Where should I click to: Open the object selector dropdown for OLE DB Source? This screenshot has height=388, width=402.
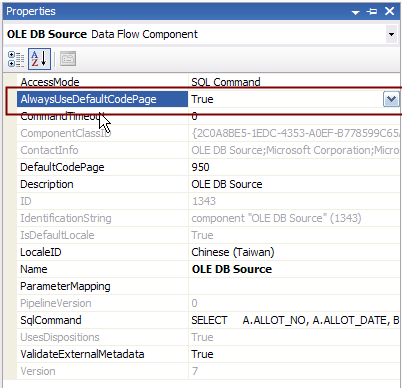(391, 34)
